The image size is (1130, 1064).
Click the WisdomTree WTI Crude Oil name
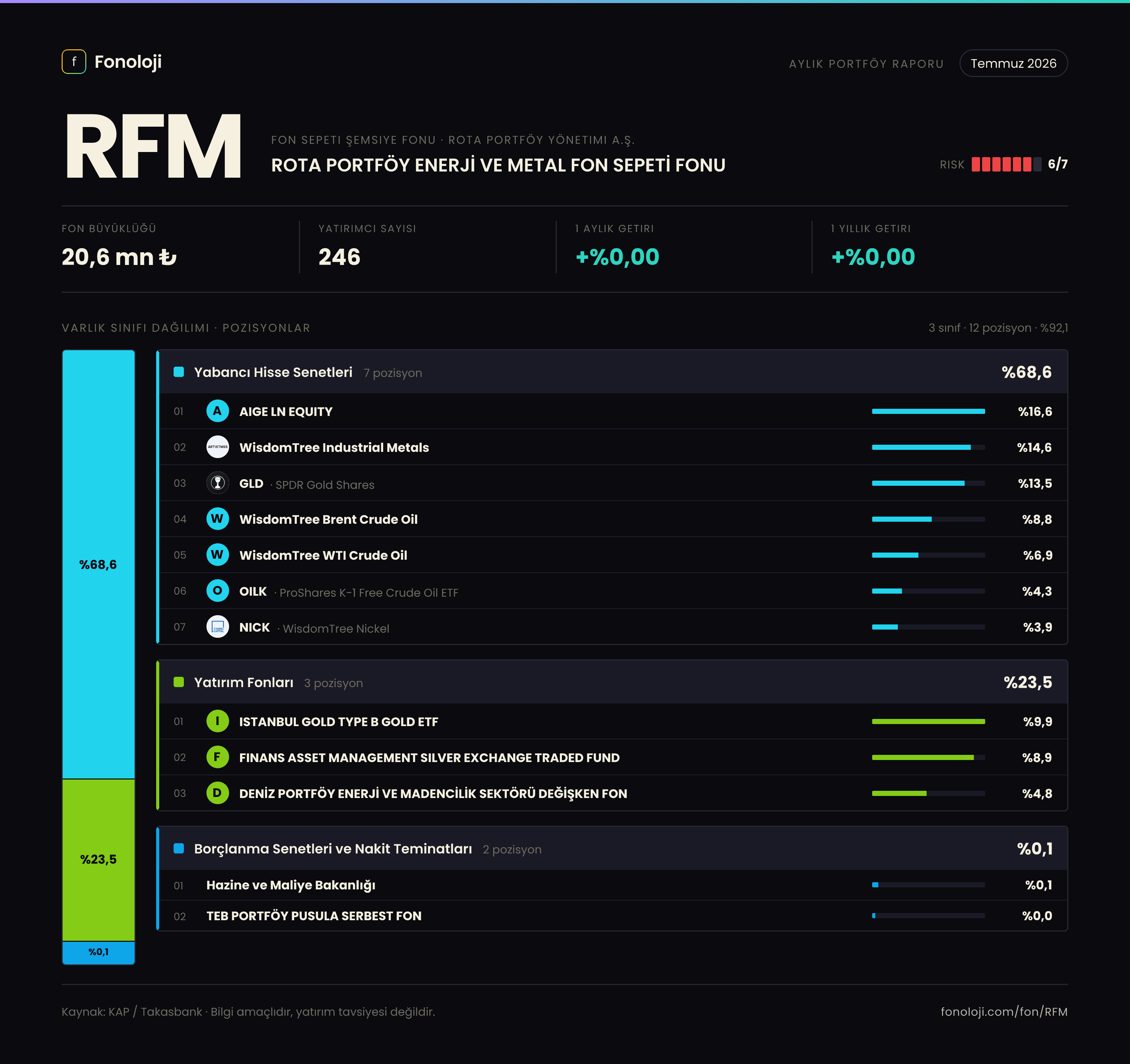[x=324, y=555]
